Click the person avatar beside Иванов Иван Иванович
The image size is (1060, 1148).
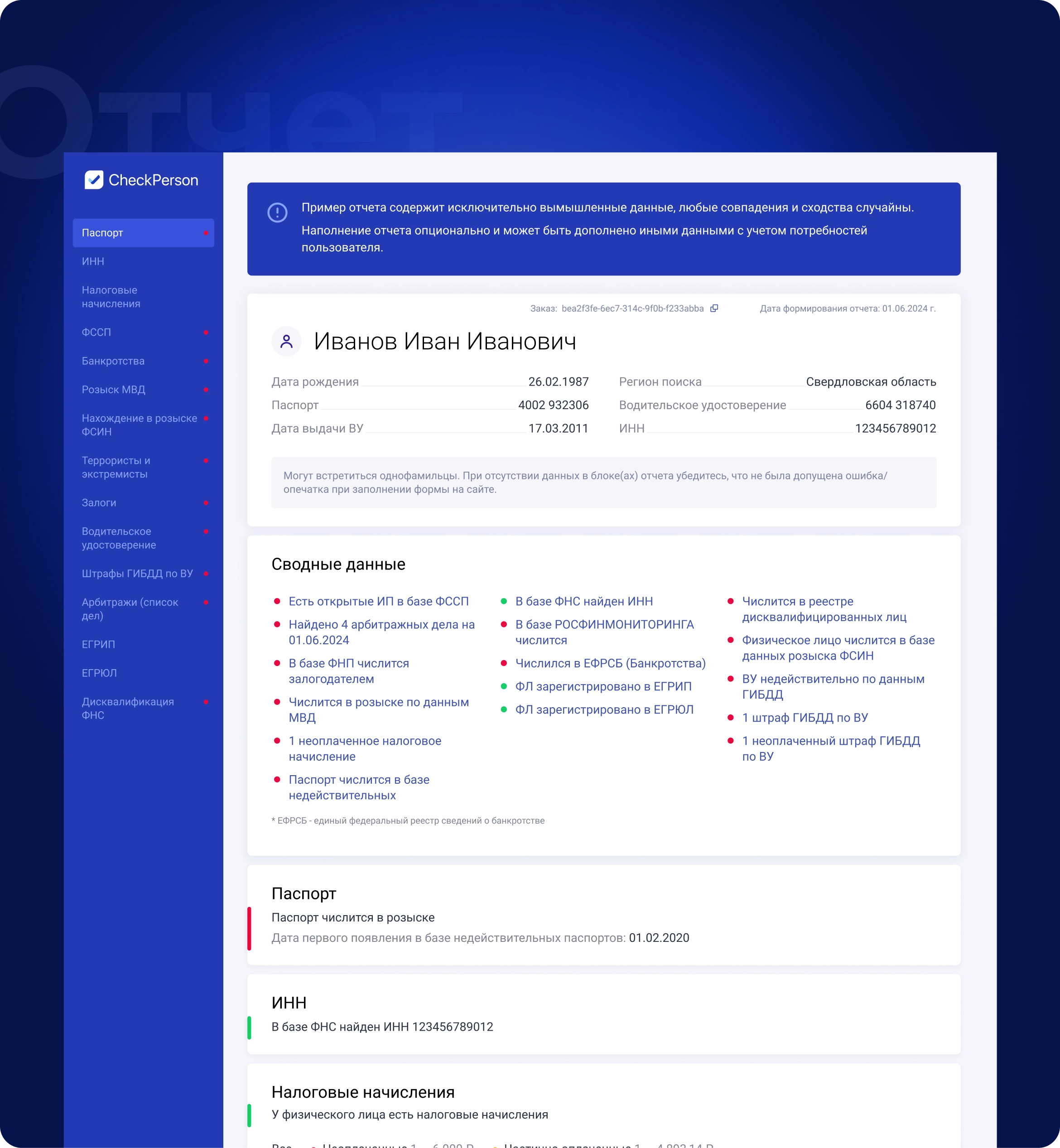click(286, 341)
